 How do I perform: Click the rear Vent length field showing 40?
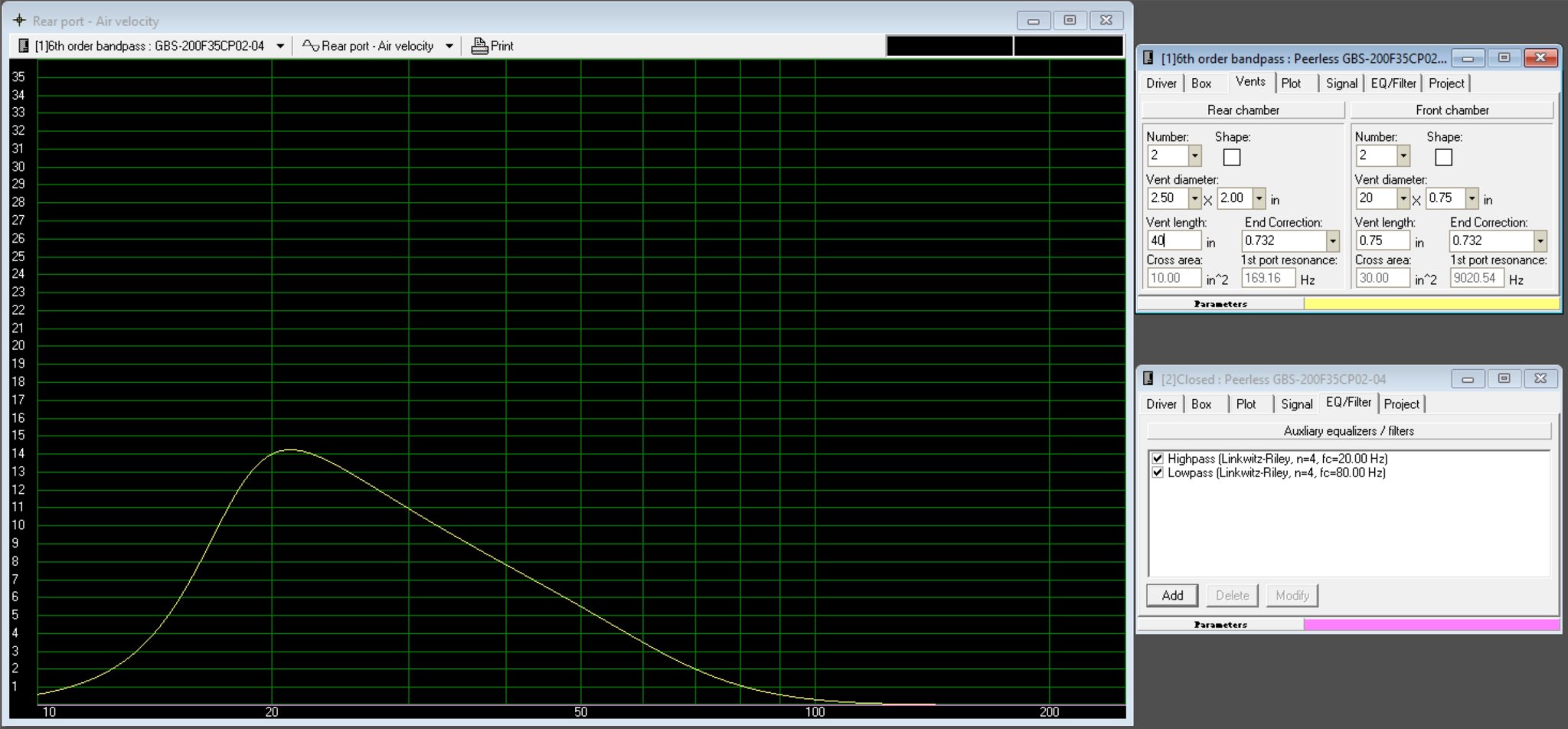click(x=1174, y=240)
